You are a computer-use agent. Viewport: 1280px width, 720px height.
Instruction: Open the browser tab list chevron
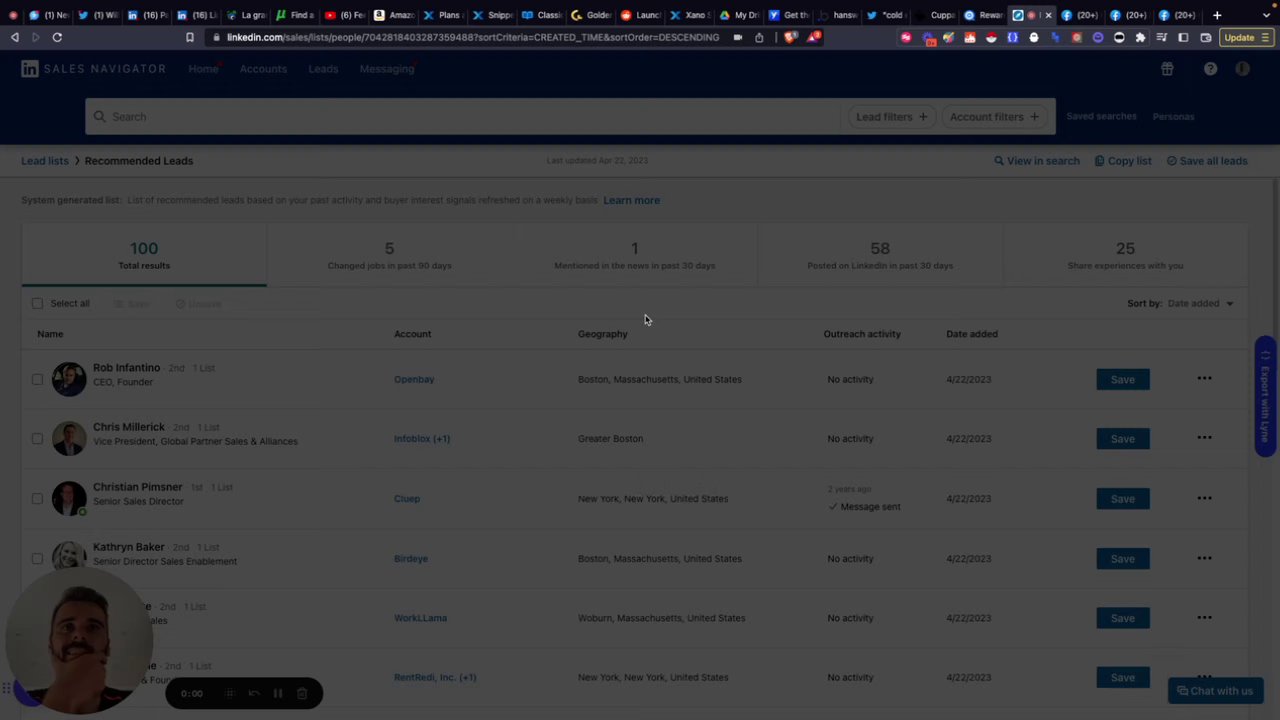pyautogui.click(x=1268, y=15)
